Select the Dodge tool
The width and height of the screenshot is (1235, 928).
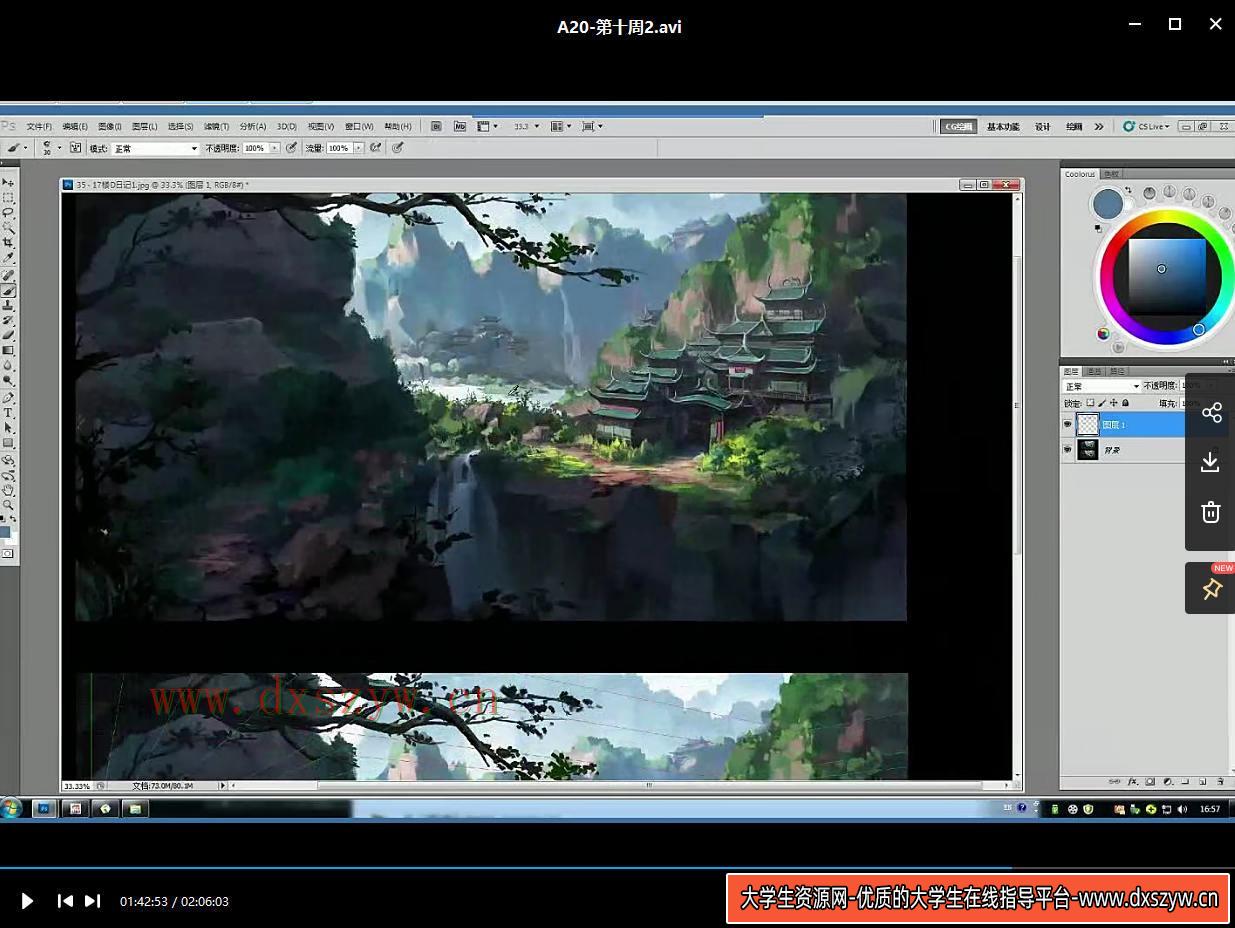click(x=8, y=380)
